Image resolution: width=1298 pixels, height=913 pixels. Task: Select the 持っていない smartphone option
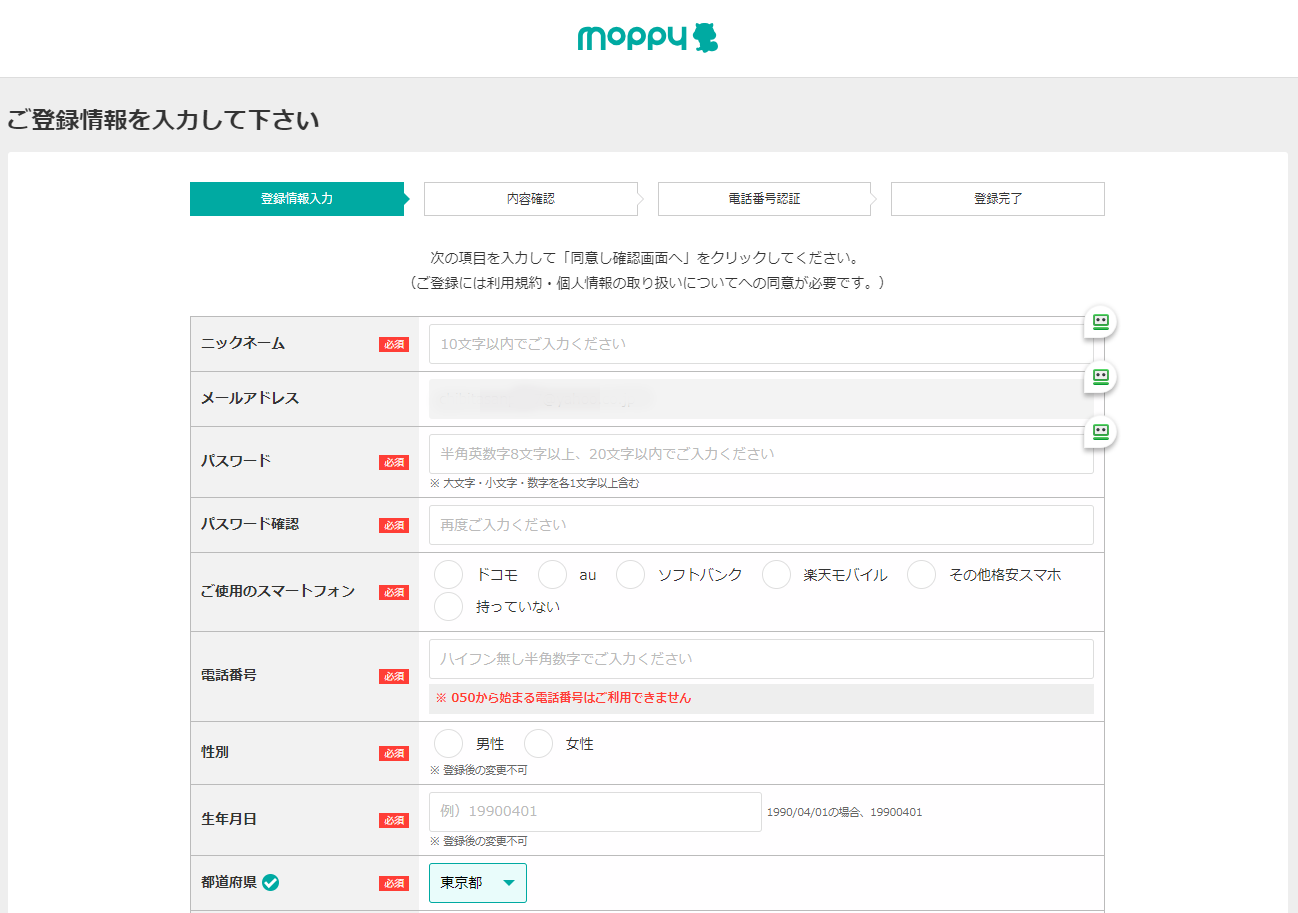[447, 606]
